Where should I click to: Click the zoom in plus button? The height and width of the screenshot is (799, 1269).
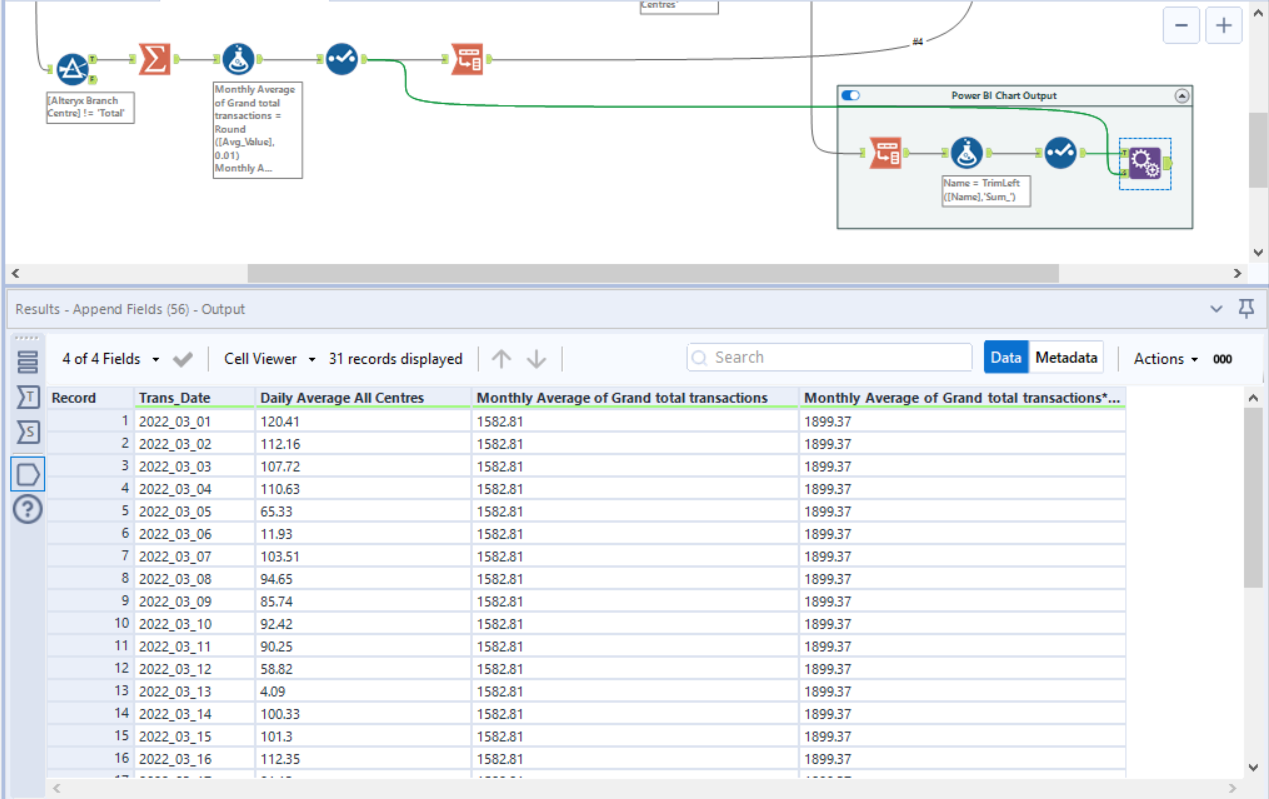click(1223, 25)
